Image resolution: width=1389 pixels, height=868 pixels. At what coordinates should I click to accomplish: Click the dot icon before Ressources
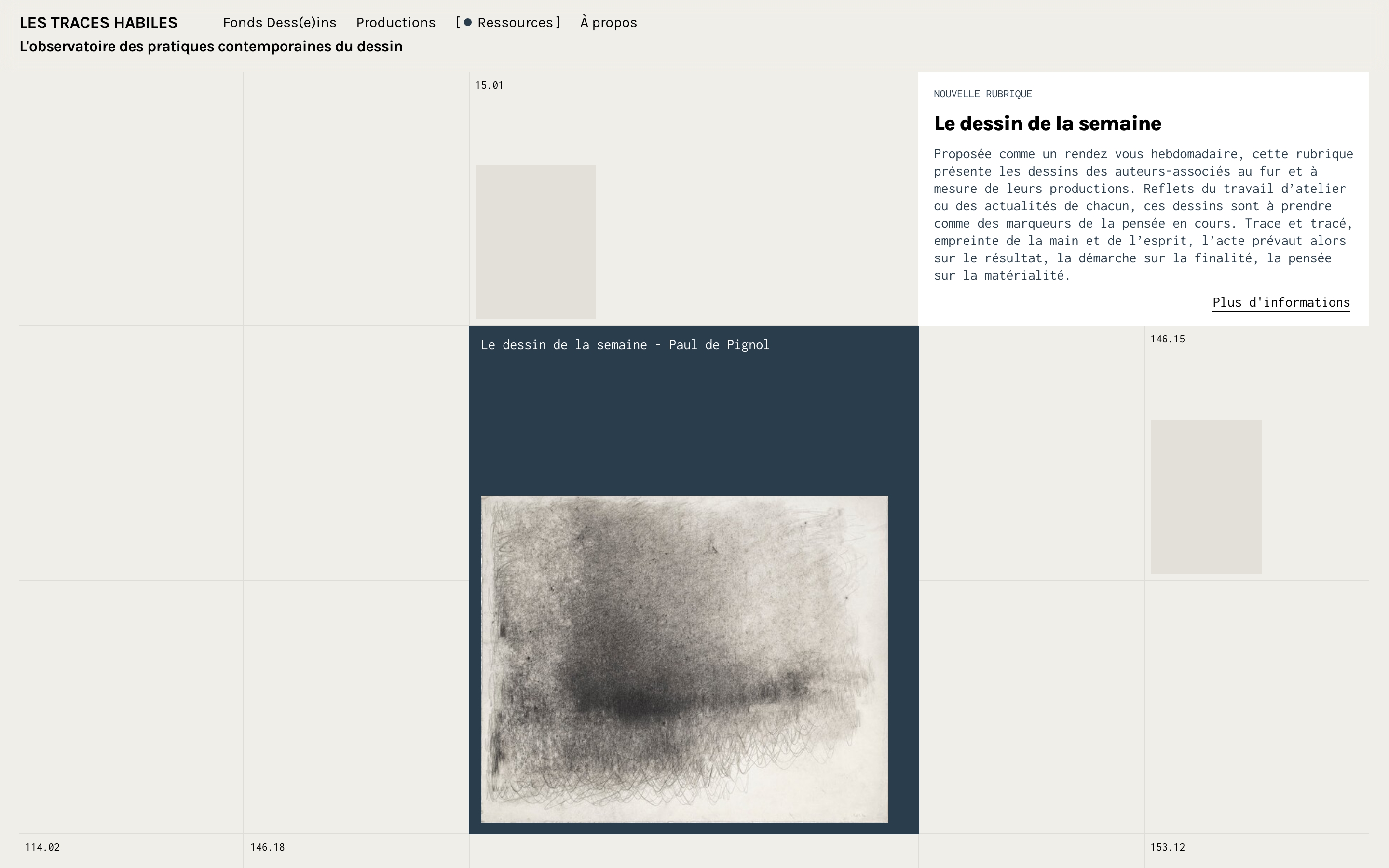click(x=468, y=23)
